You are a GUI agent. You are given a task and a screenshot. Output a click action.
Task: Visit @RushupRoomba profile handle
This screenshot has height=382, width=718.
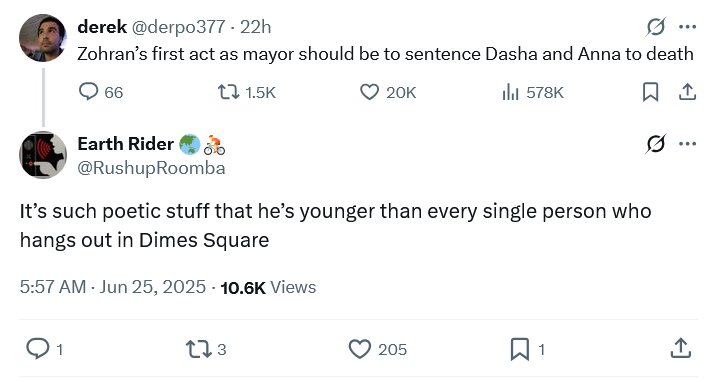pyautogui.click(x=151, y=168)
